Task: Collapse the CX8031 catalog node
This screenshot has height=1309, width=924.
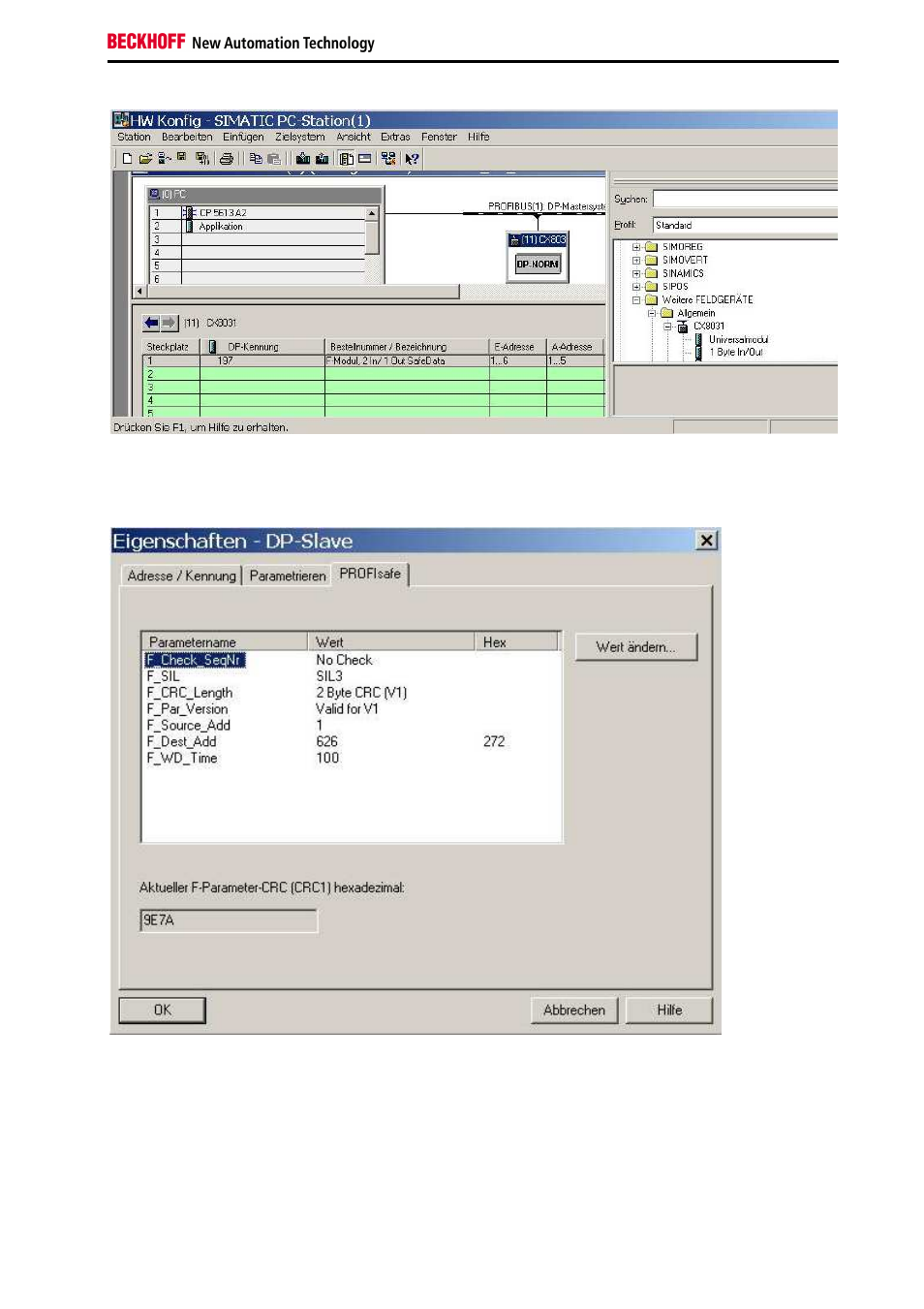Action: [x=667, y=327]
